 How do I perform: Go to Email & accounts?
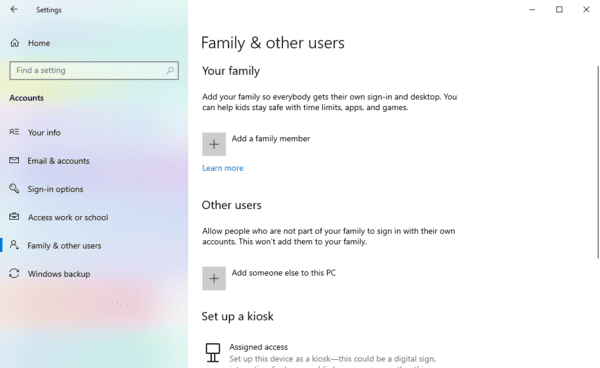click(58, 161)
